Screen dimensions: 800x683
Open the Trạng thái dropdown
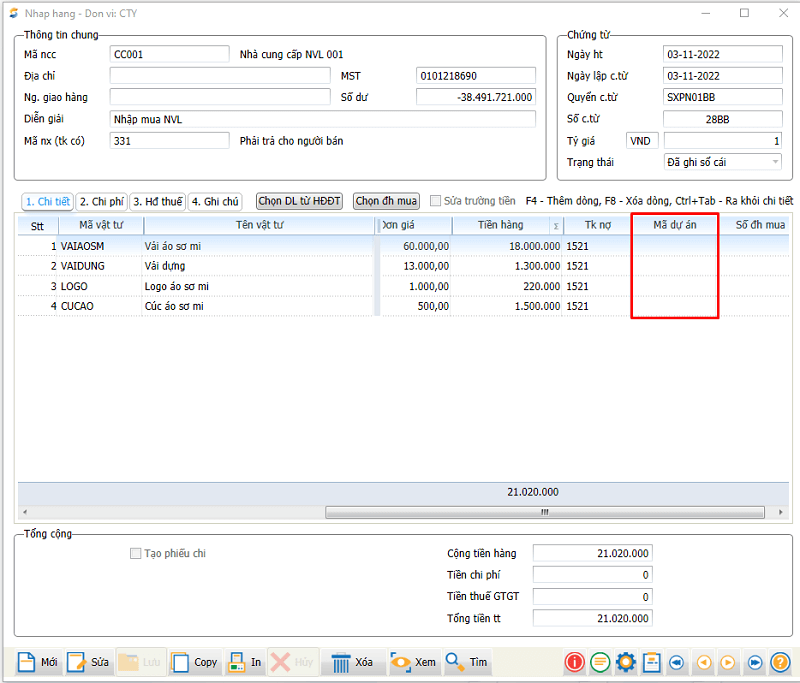pyautogui.click(x=722, y=162)
